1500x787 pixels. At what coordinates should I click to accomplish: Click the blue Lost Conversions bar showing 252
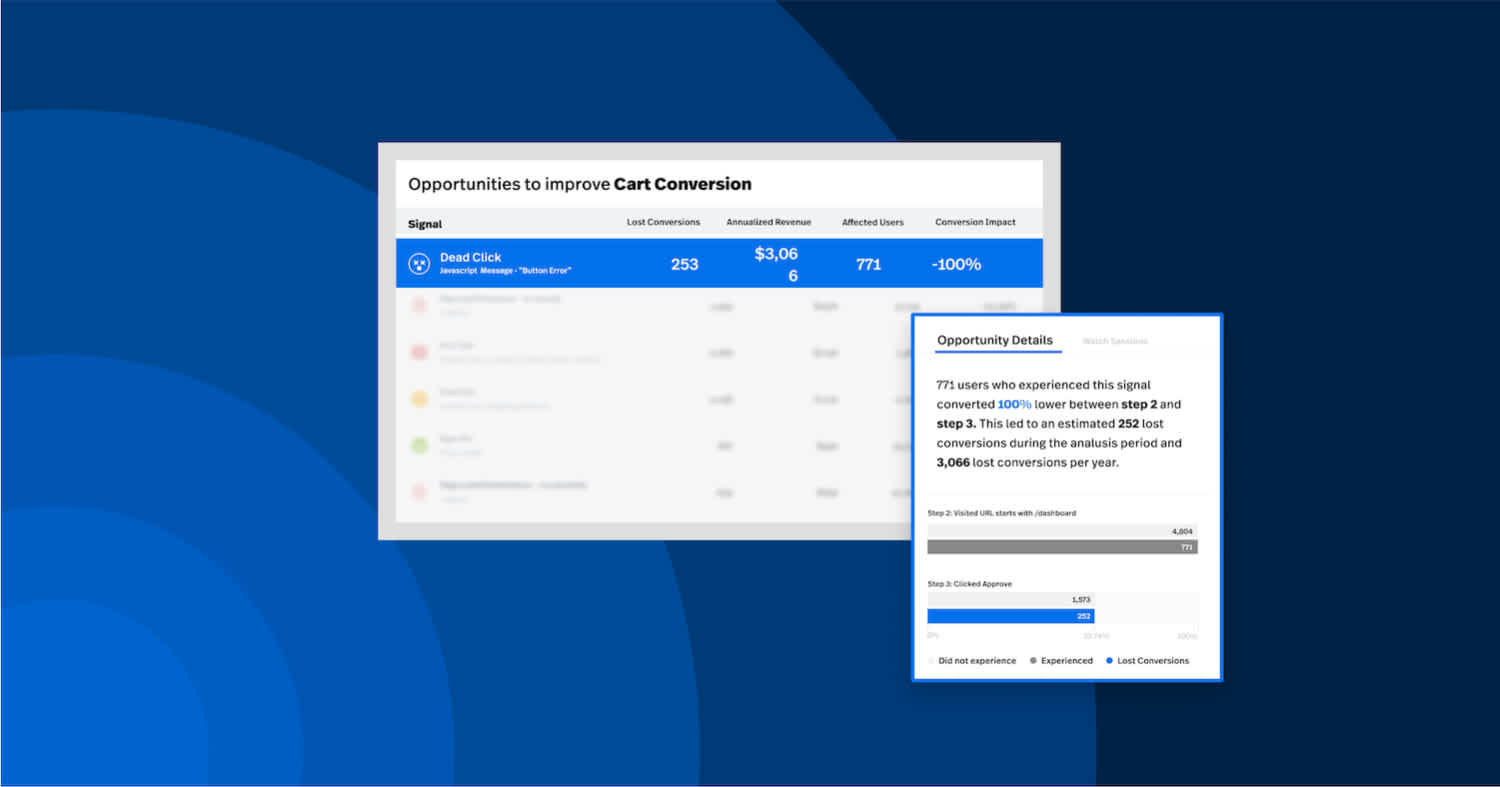[1011, 616]
